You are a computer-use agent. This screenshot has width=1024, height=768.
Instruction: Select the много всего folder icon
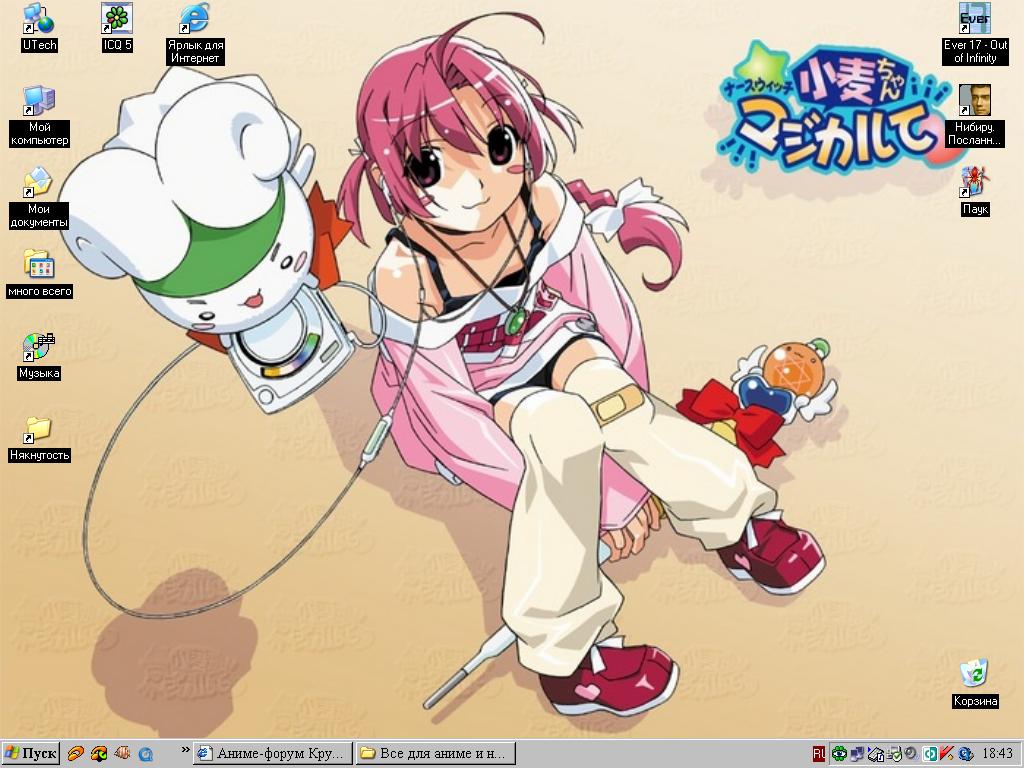[39, 274]
